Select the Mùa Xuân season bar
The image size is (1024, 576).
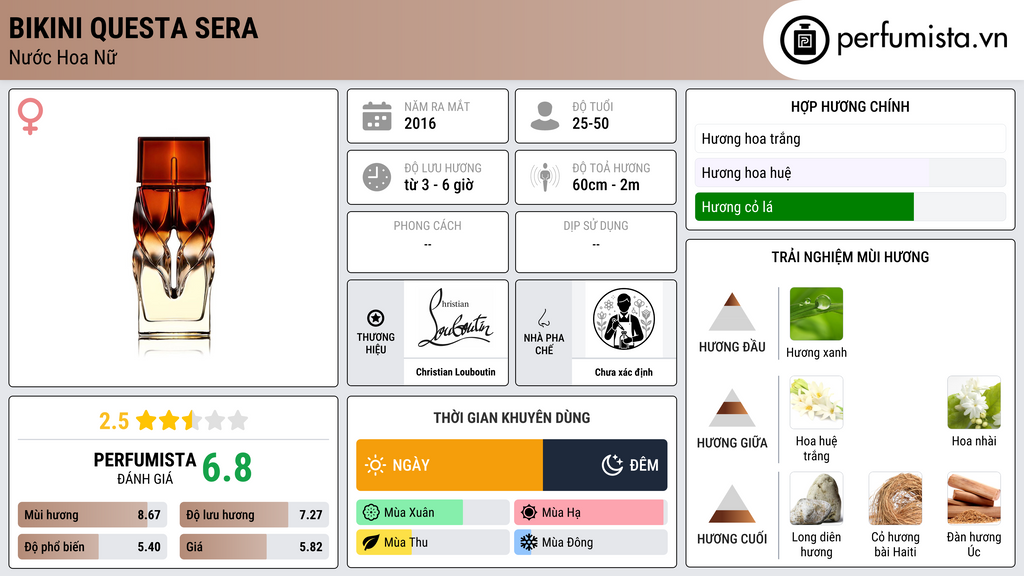[433, 513]
